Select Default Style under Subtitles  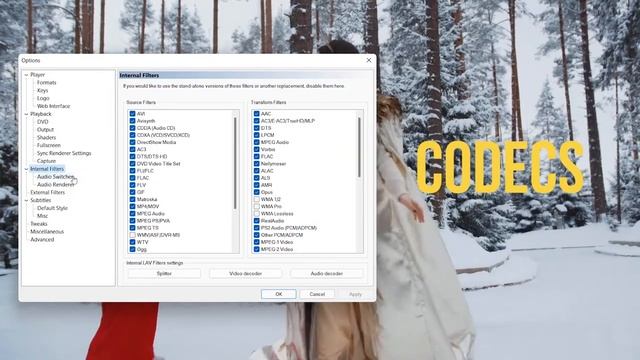point(52,208)
